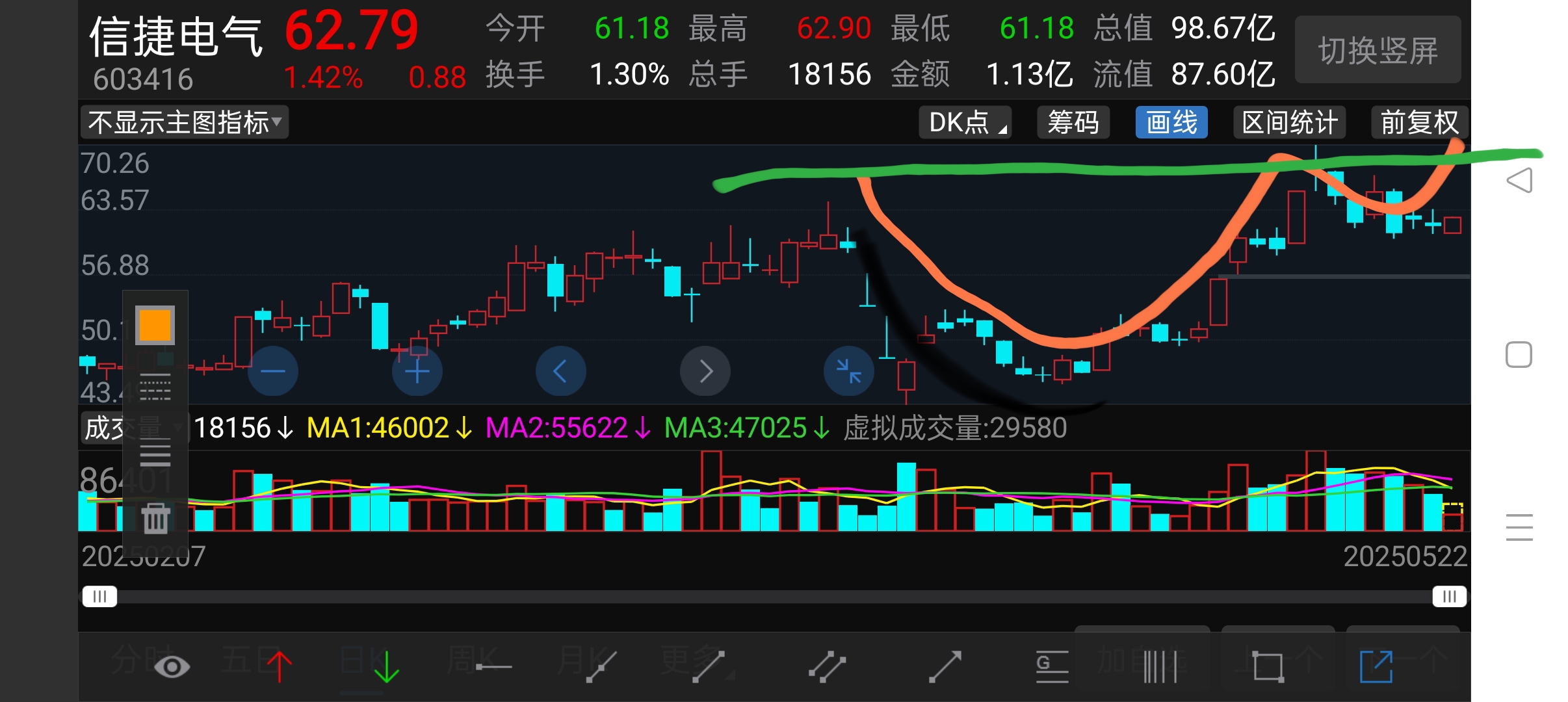Open the DK点 option menu

[965, 122]
